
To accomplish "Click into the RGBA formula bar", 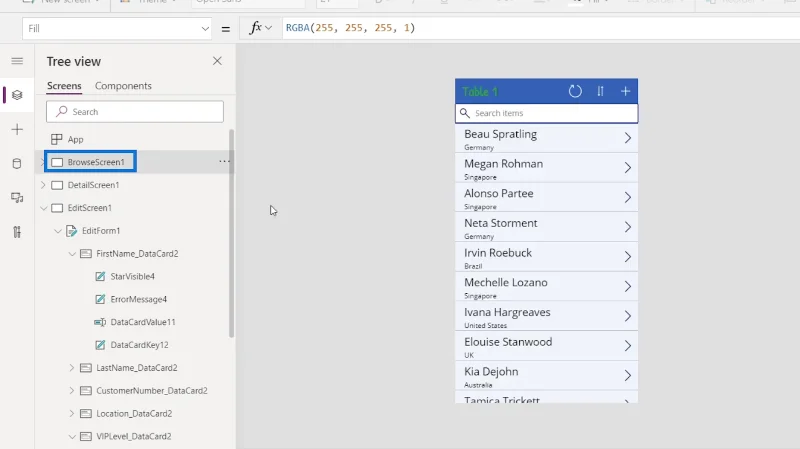I will [x=541, y=28].
